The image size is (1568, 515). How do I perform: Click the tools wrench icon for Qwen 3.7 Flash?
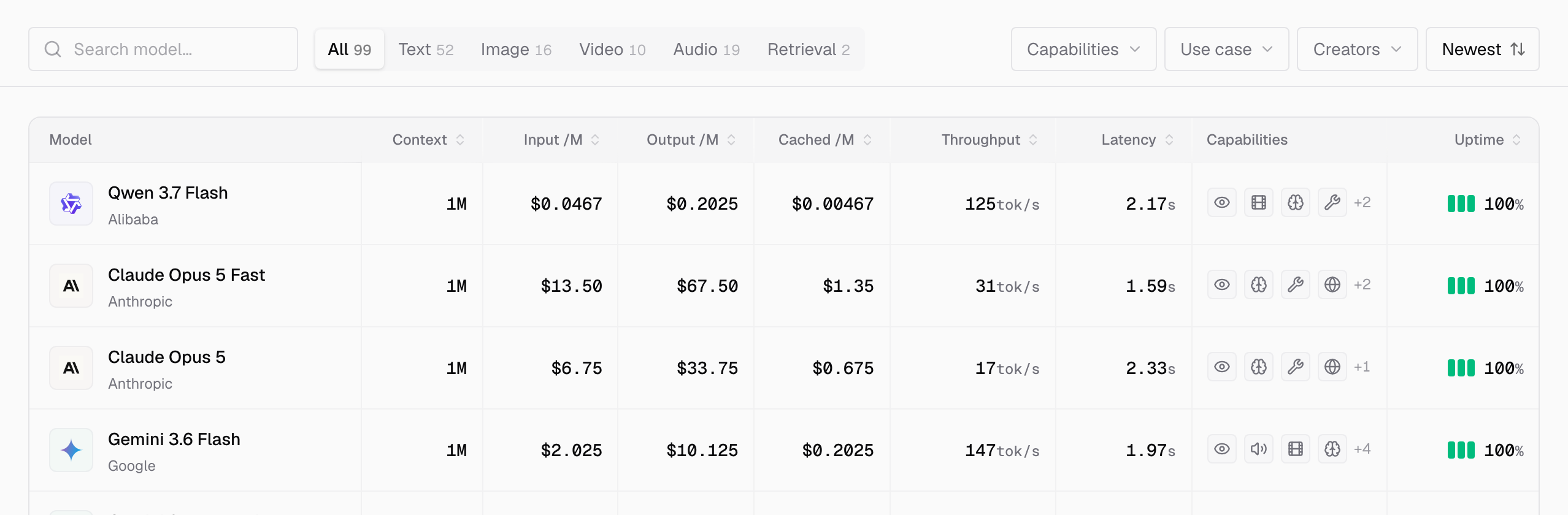point(1332,203)
